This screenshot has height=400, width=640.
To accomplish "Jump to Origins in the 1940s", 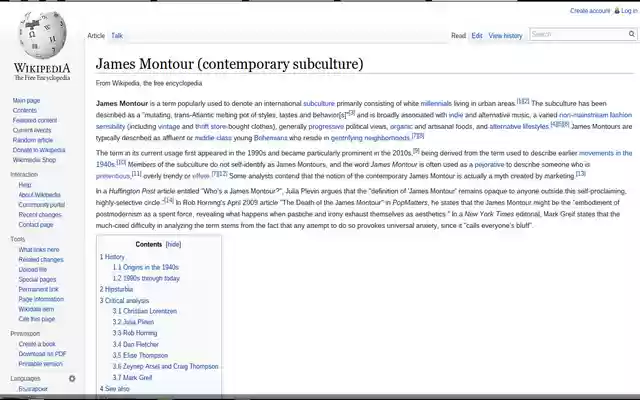I will pyautogui.click(x=146, y=267).
